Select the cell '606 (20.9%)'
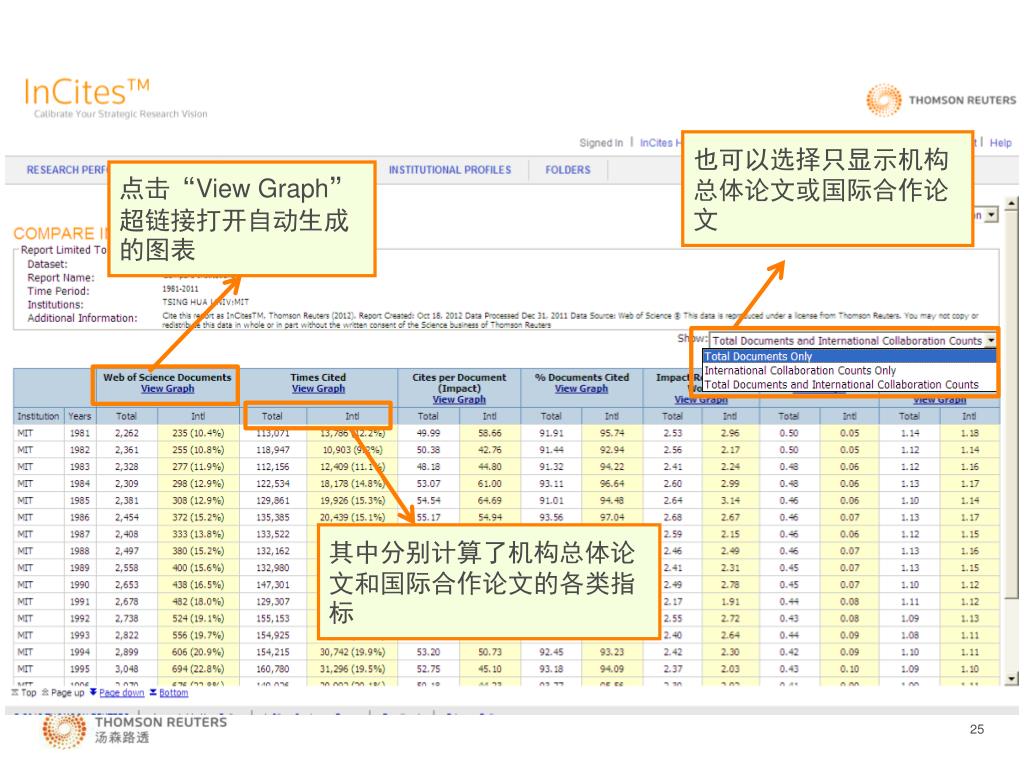Screen dimensions: 1024x768 click(x=198, y=652)
